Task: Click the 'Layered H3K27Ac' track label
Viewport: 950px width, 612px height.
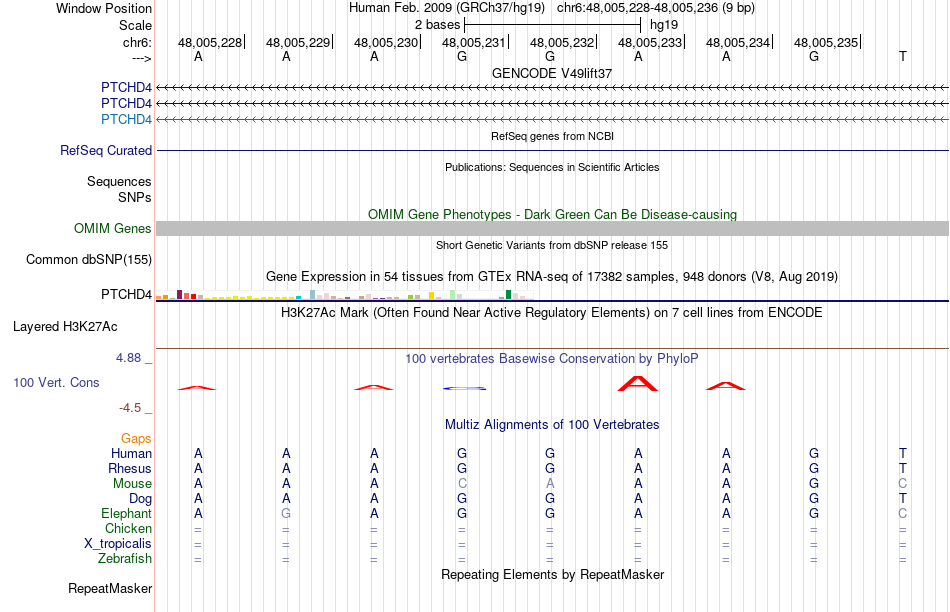Action: (65, 327)
